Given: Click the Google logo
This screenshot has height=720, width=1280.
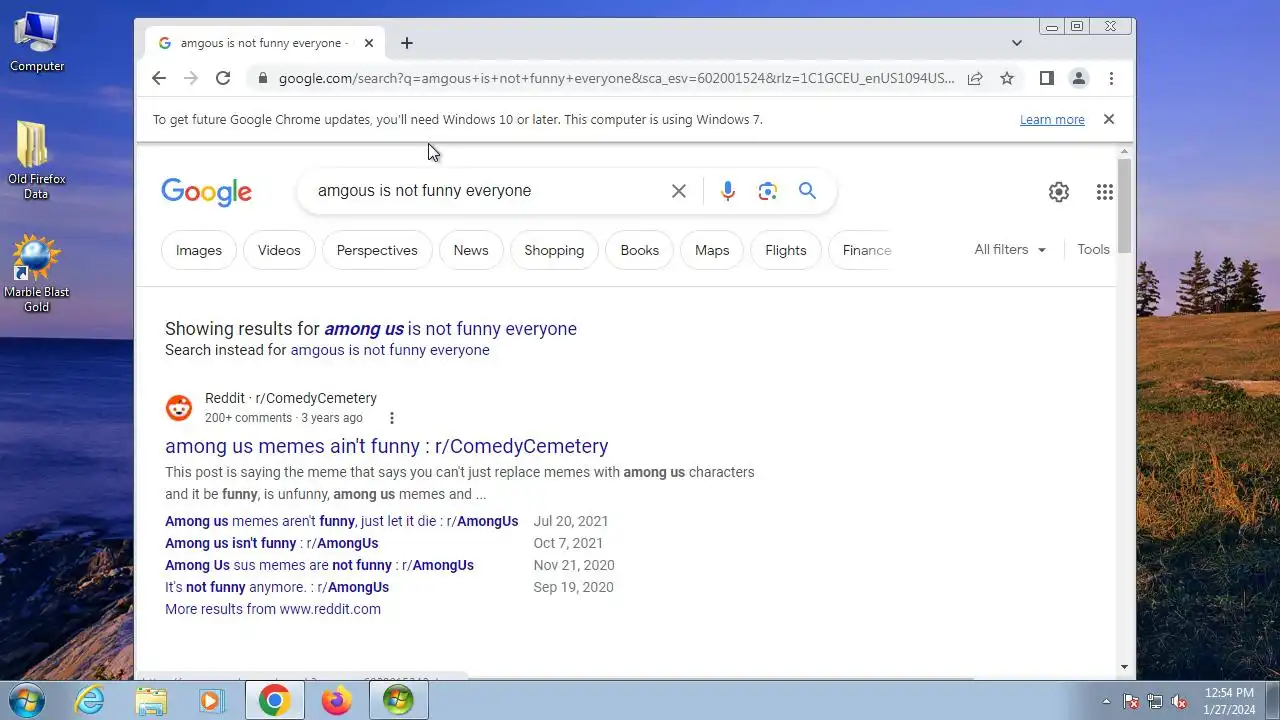Looking at the screenshot, I should [207, 192].
